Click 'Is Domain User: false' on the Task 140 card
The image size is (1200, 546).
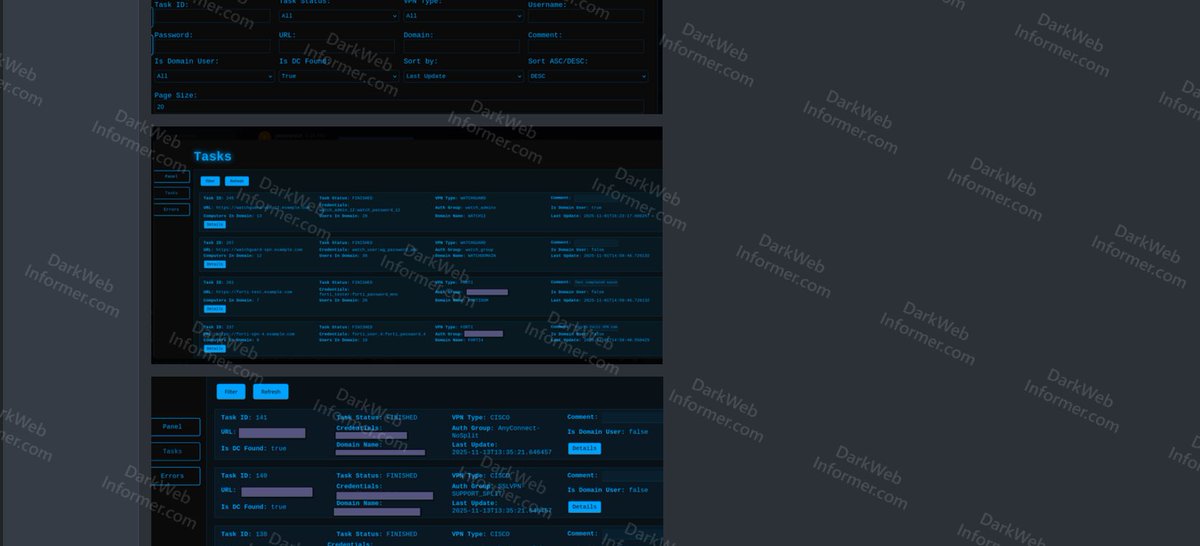coord(608,490)
